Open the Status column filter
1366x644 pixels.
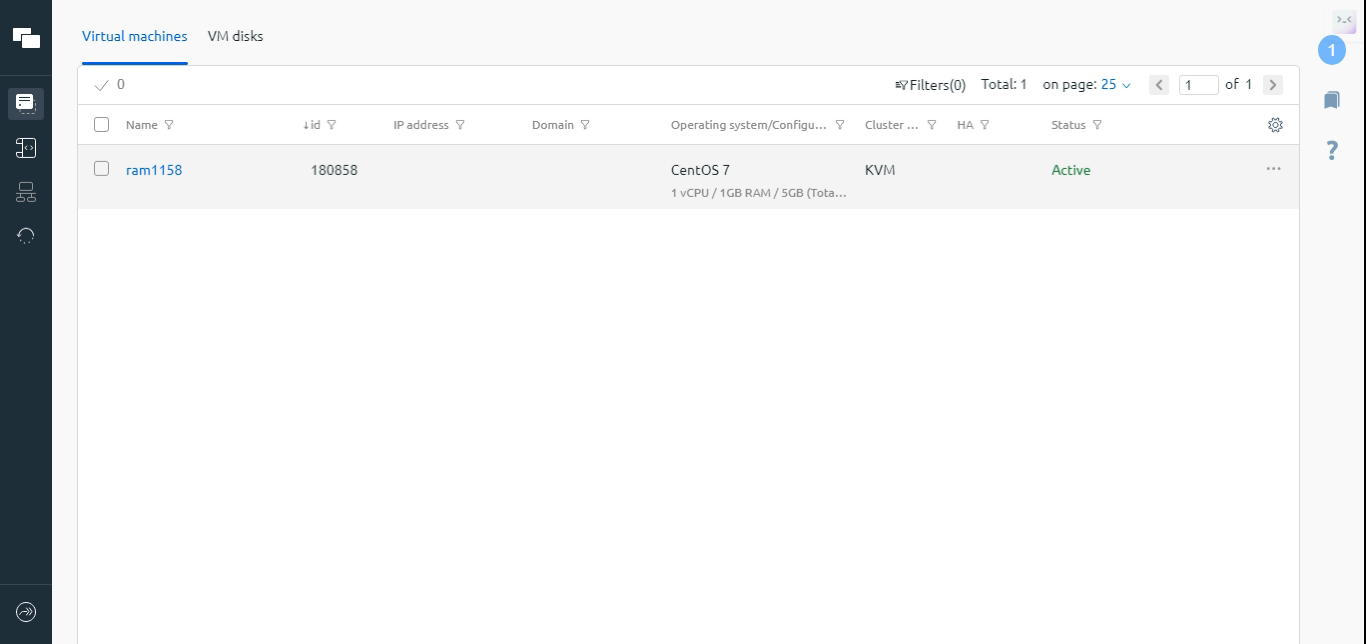[1097, 125]
